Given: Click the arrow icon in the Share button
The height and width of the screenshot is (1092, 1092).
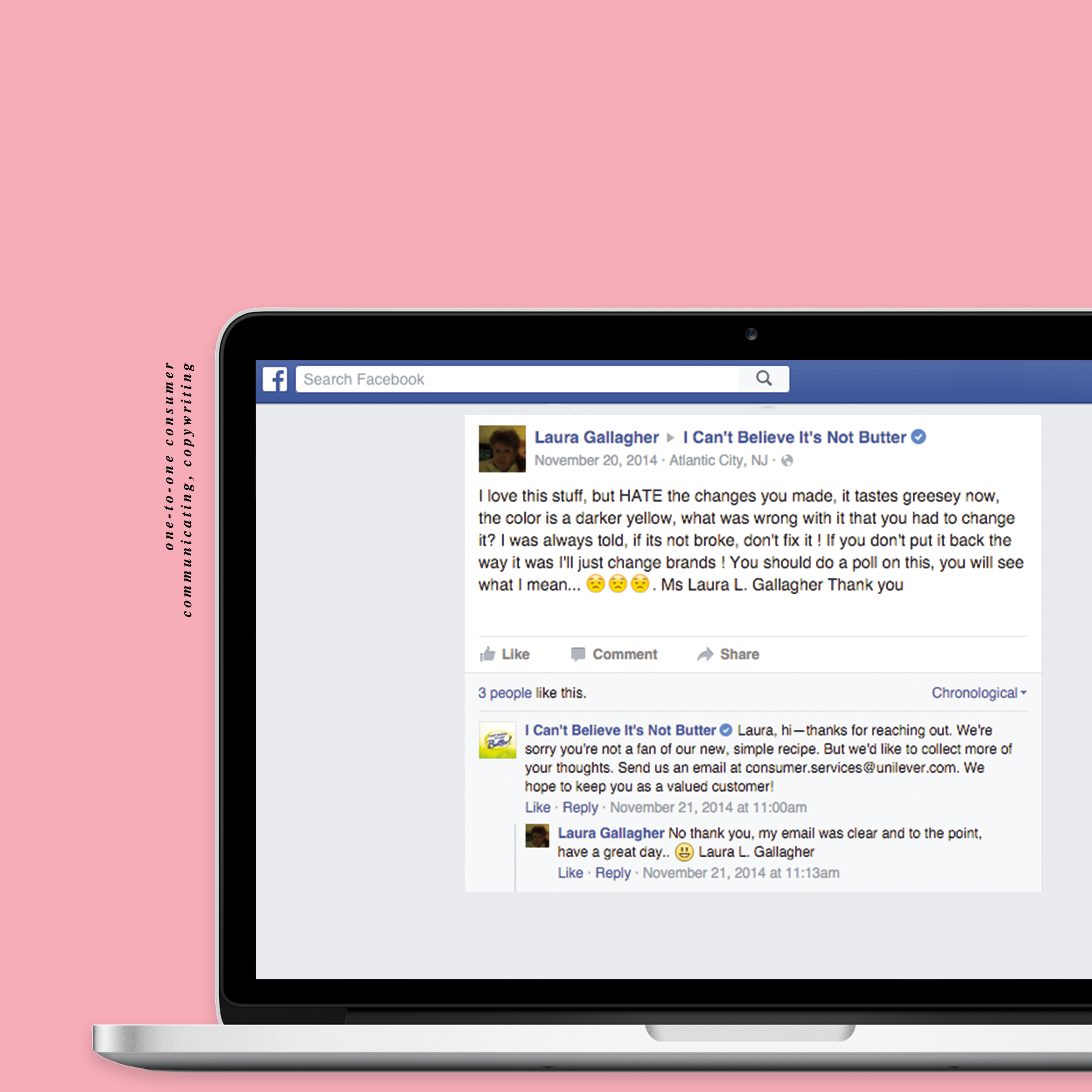Looking at the screenshot, I should click(705, 654).
